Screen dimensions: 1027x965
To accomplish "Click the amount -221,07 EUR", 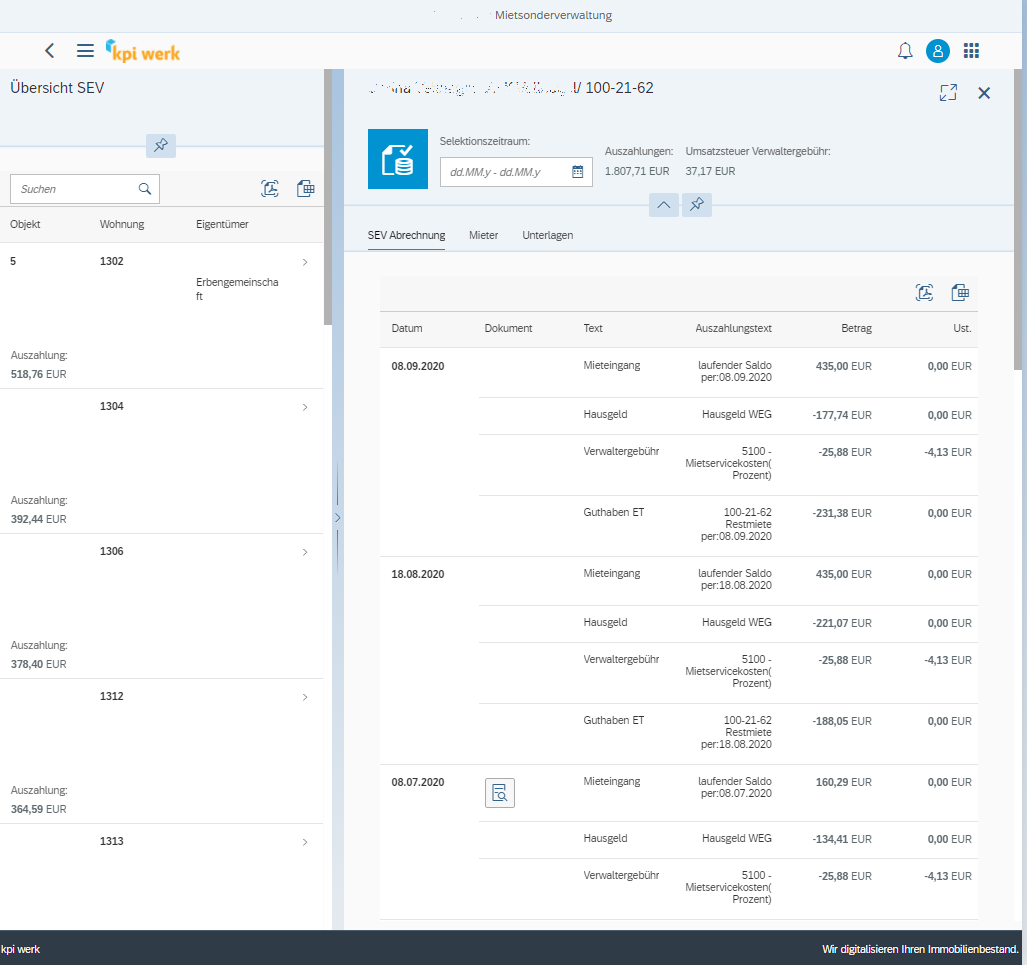I will [x=842, y=623].
